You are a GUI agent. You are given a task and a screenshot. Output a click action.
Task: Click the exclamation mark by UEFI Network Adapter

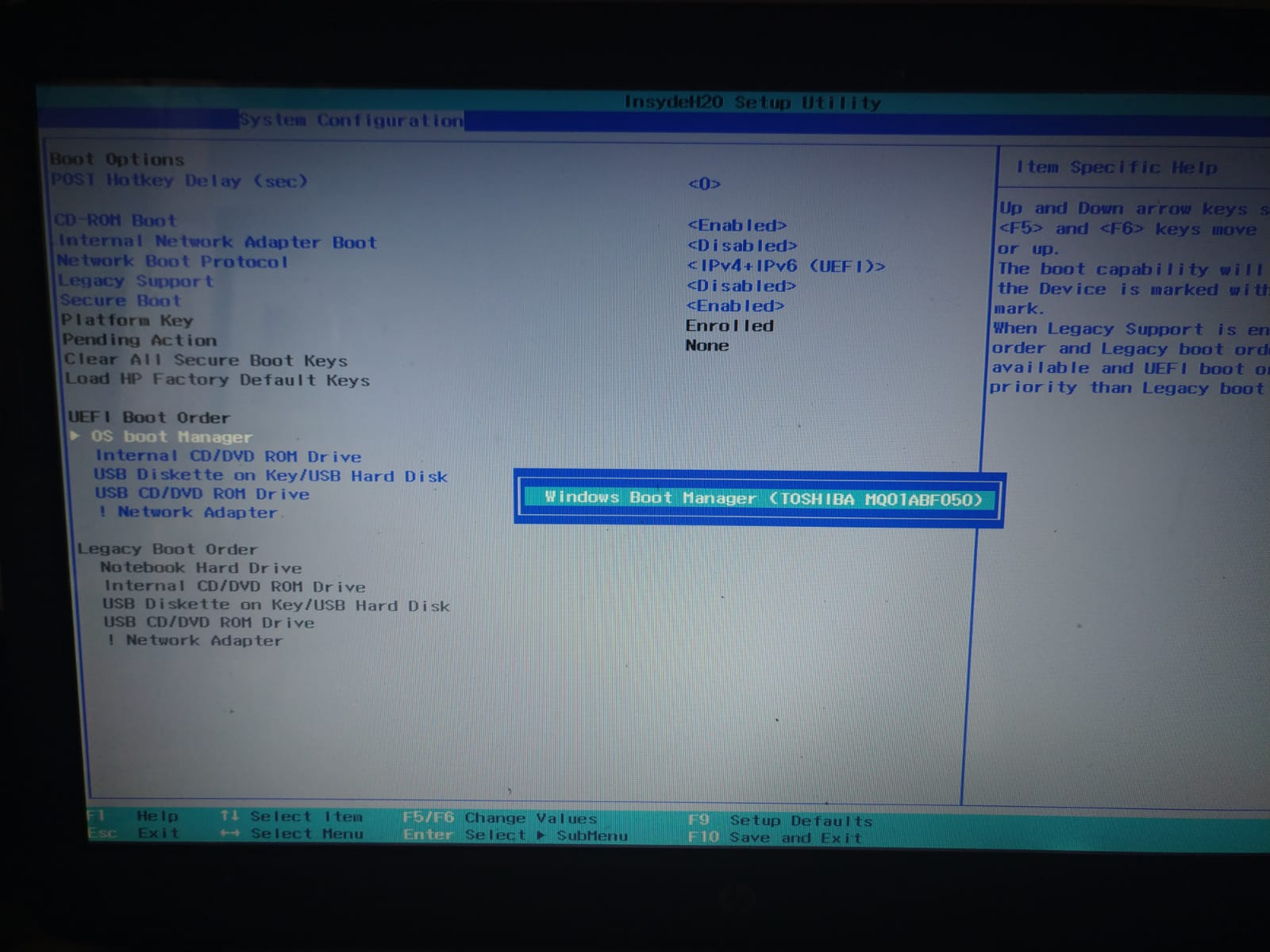(x=102, y=512)
